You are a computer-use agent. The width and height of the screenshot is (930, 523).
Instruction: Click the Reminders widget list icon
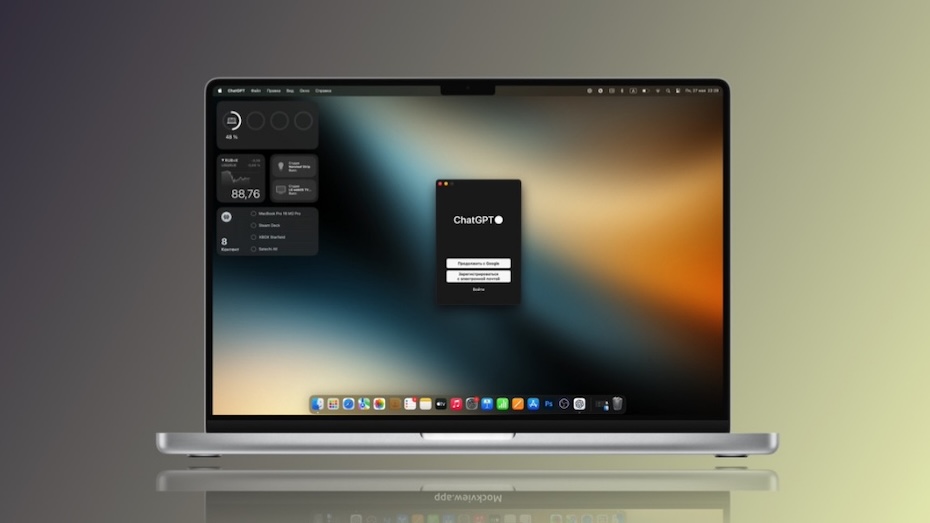[x=227, y=217]
